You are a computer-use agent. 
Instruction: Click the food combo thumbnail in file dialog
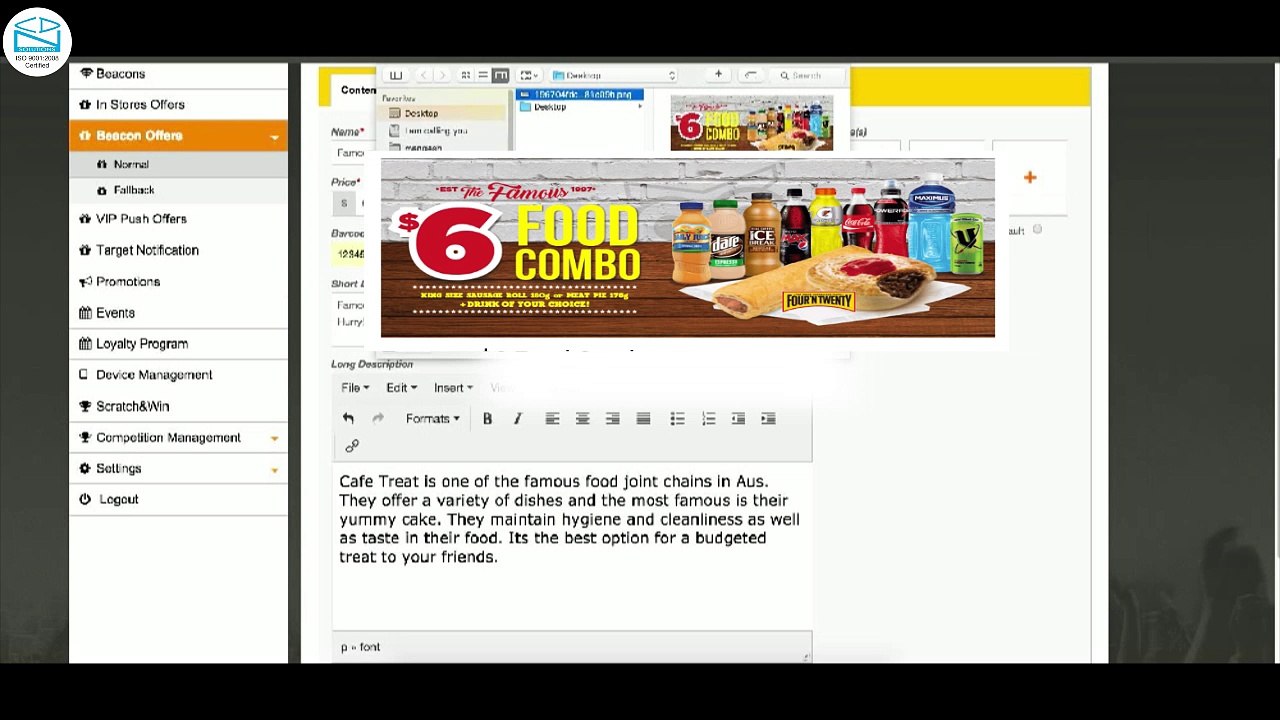coord(752,123)
